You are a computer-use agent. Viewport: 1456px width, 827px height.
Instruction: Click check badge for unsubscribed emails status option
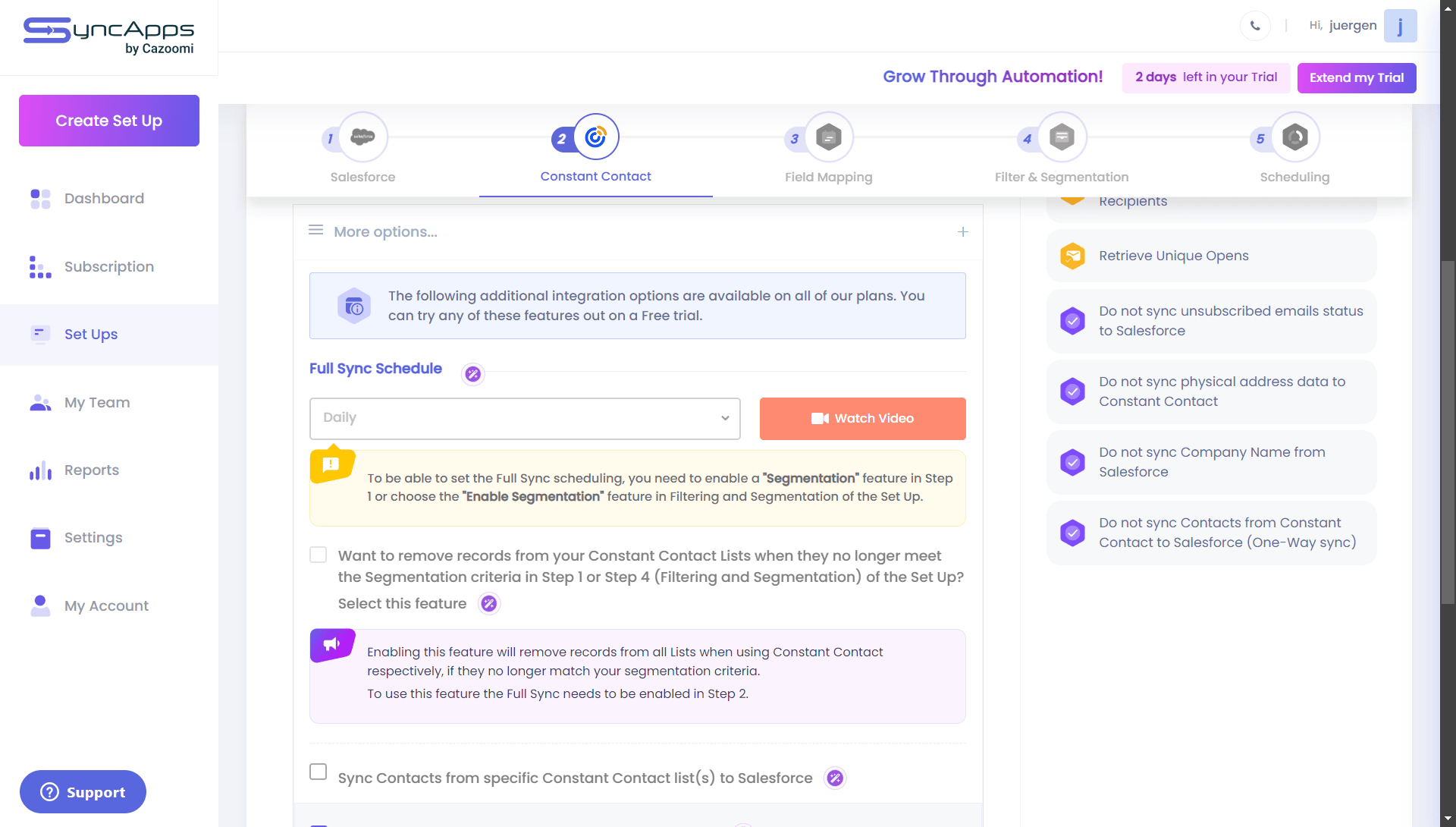[x=1072, y=321]
